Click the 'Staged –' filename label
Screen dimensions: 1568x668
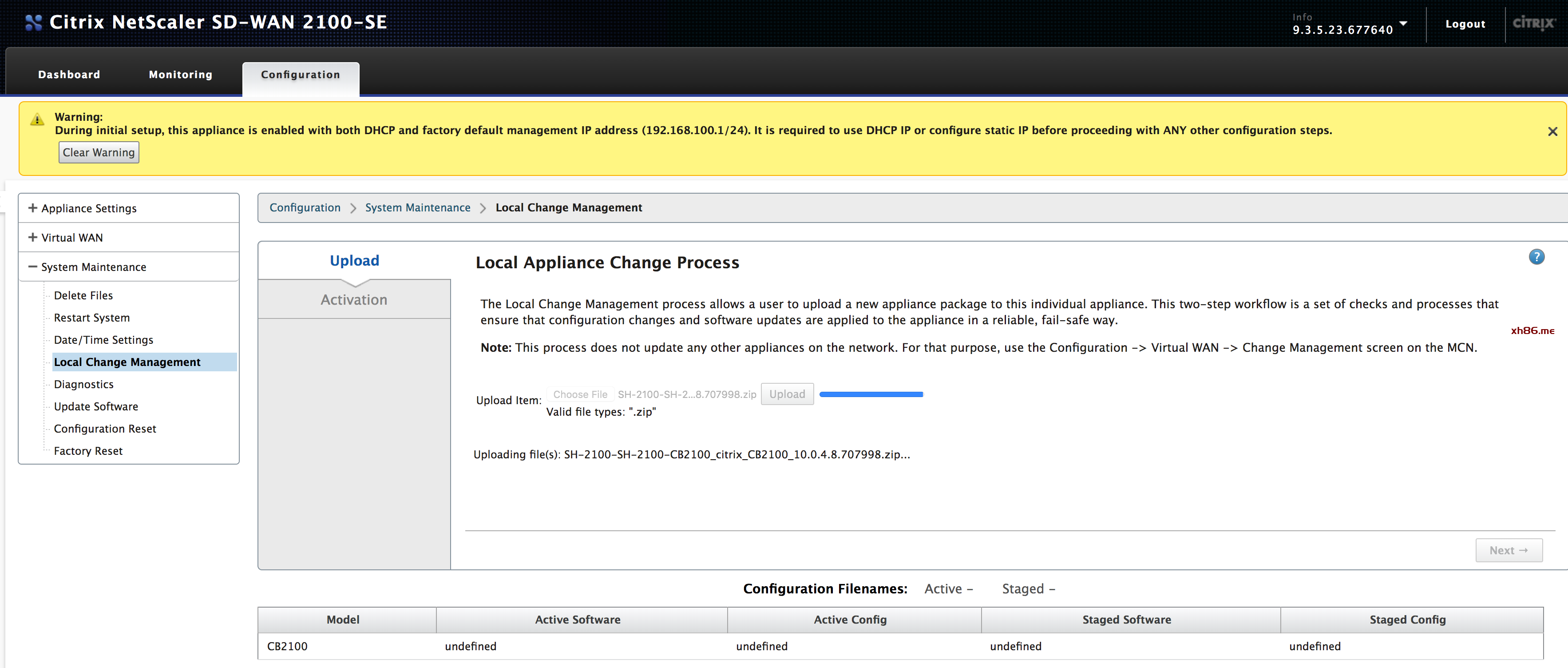point(1029,589)
